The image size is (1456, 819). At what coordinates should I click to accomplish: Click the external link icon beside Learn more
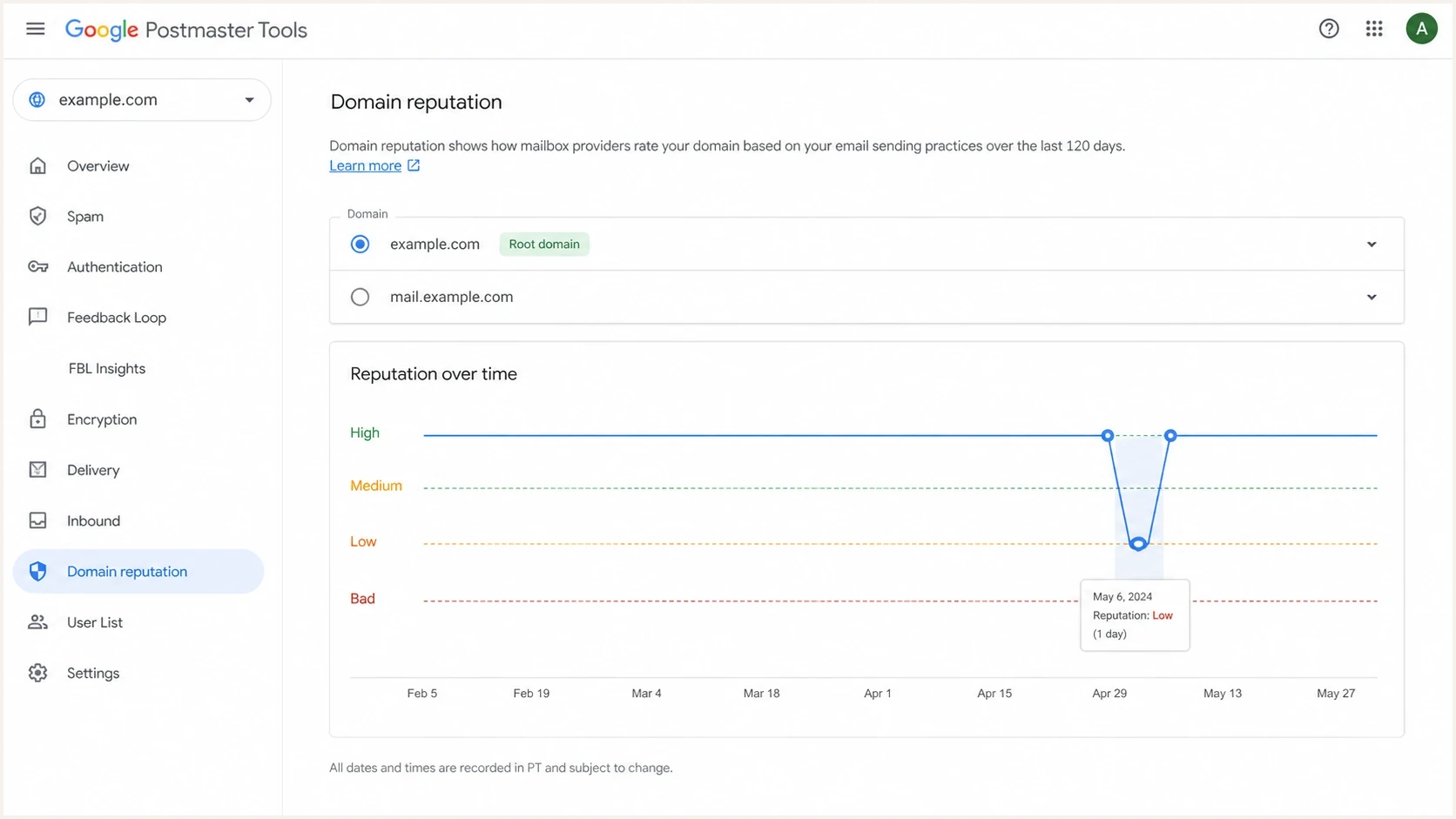tap(414, 165)
